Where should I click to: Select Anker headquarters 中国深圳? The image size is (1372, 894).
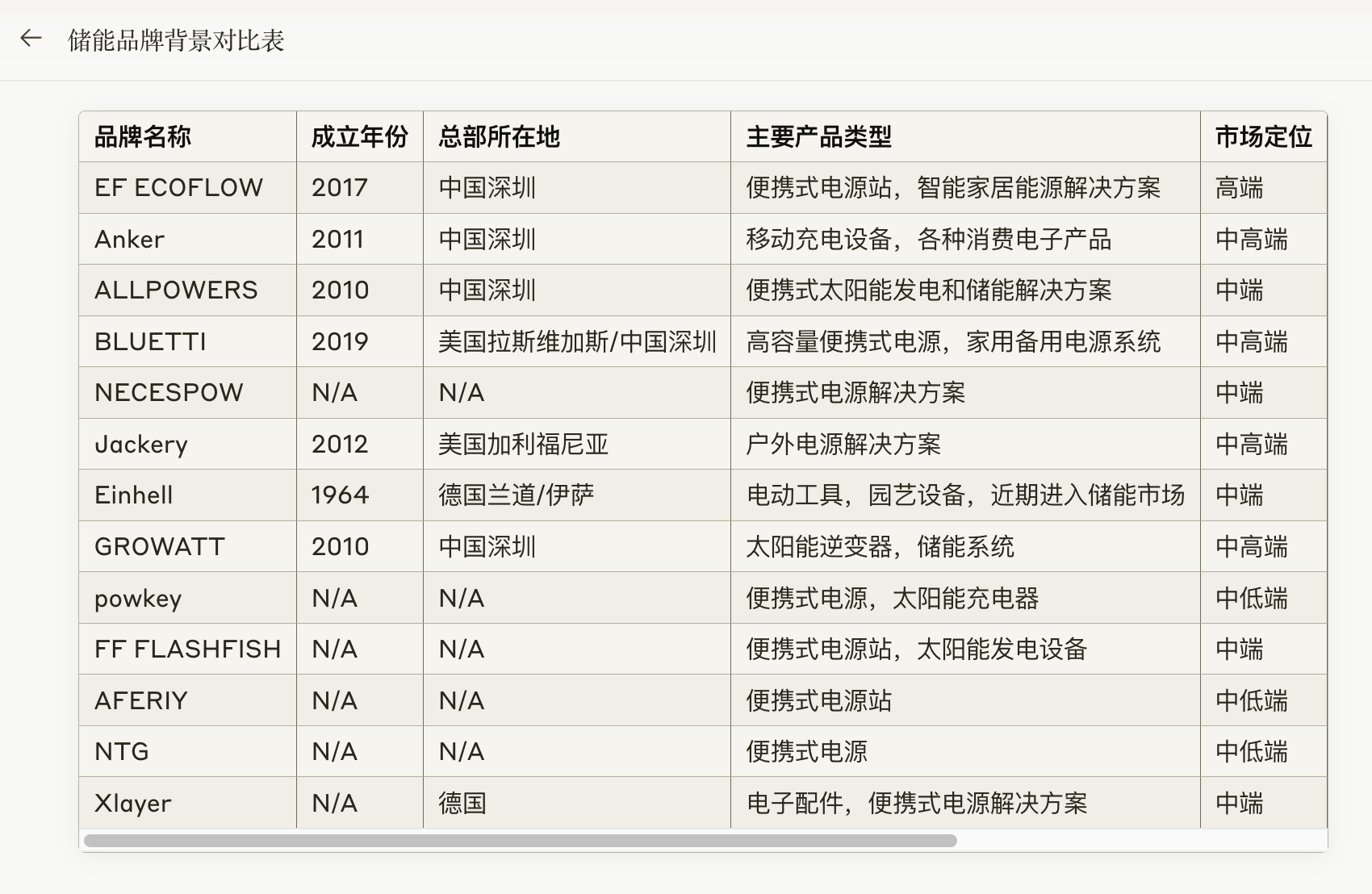pyautogui.click(x=577, y=239)
